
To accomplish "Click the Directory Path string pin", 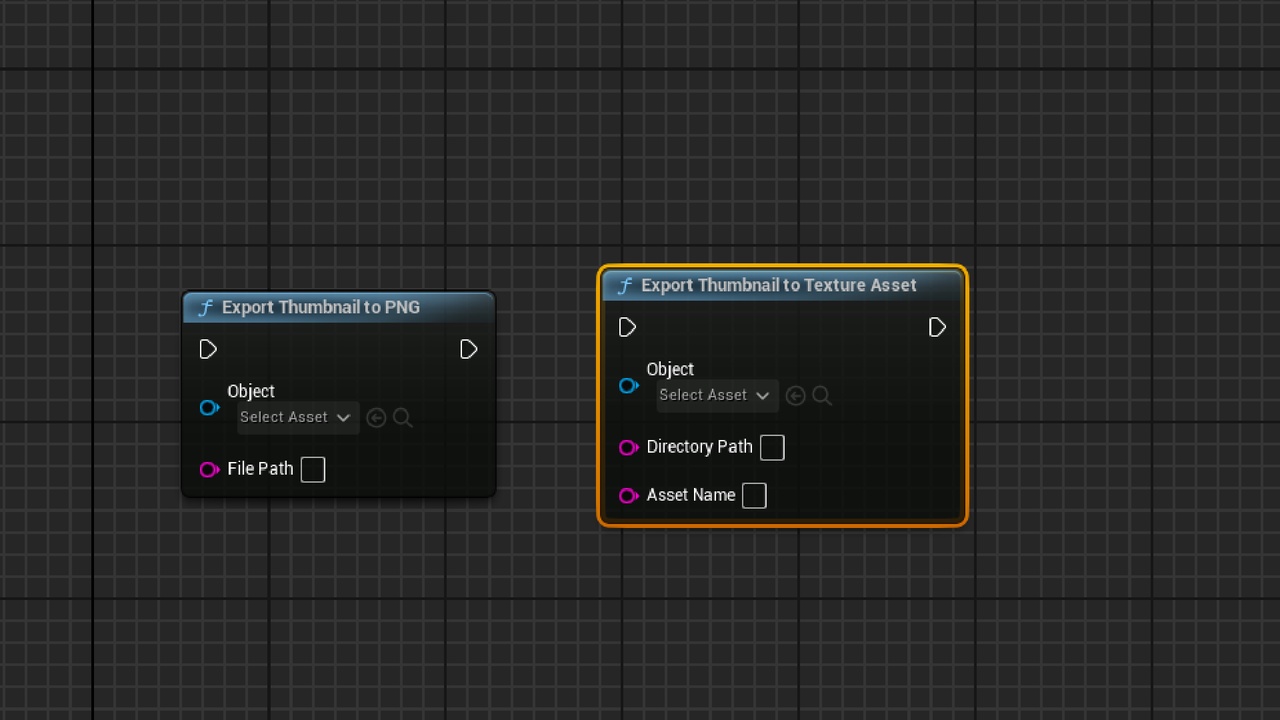I will click(628, 447).
